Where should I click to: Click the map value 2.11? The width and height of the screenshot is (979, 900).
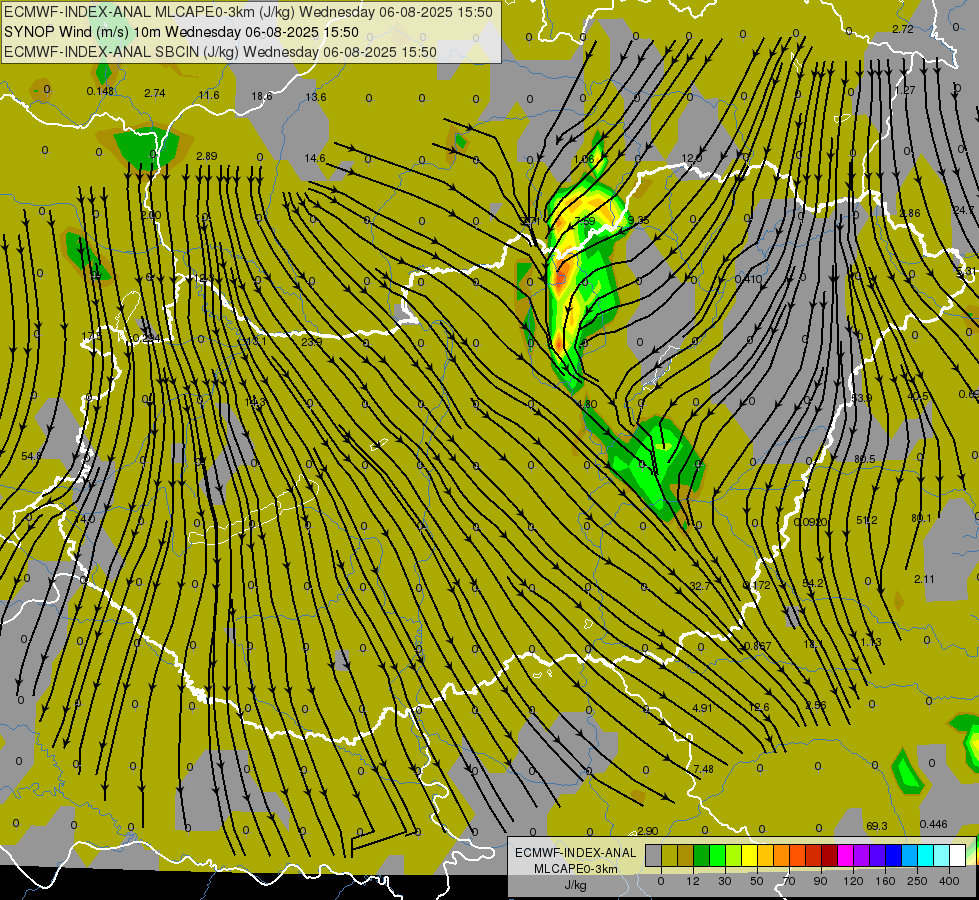point(924,579)
